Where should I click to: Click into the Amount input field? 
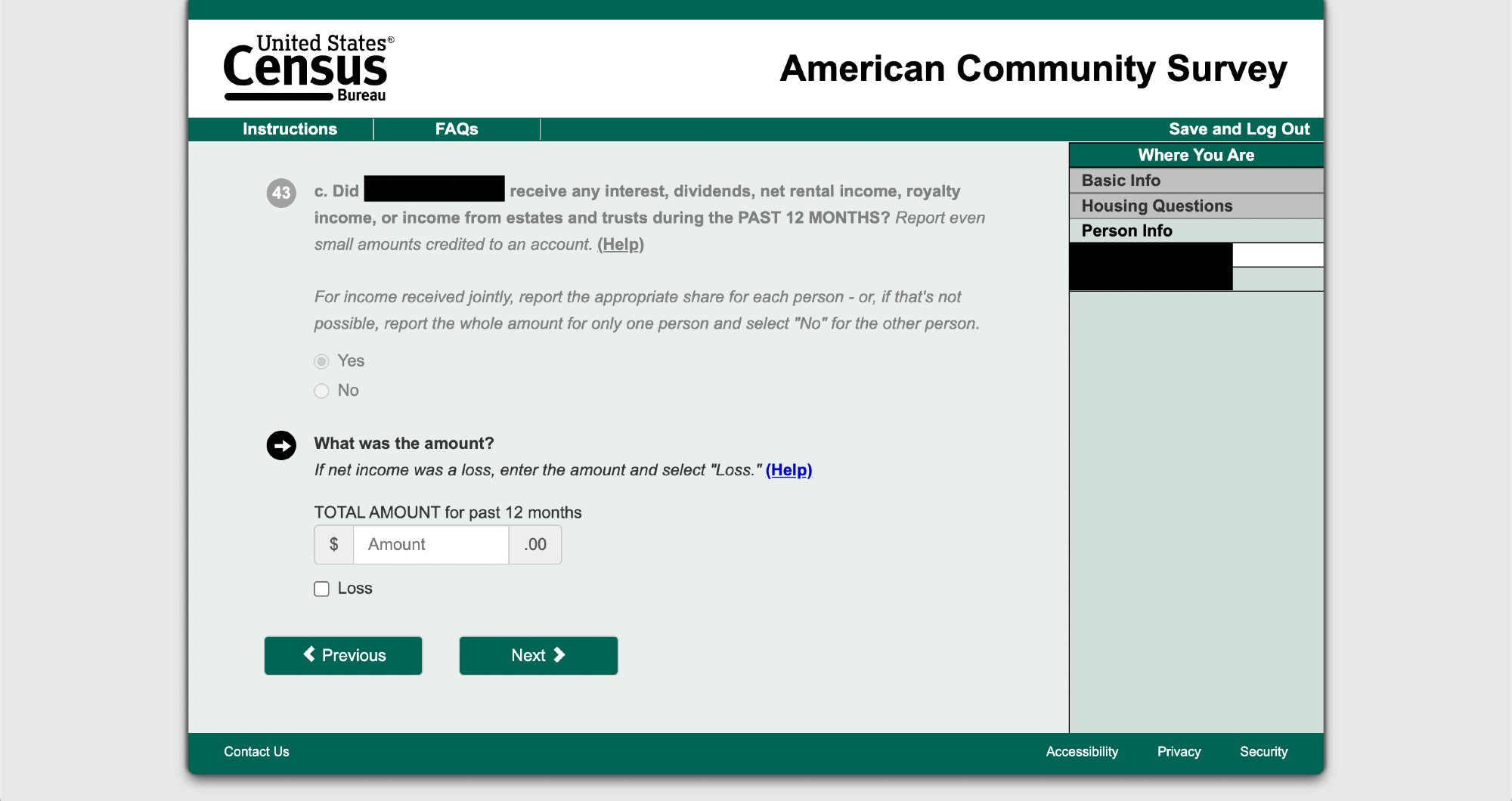click(431, 545)
